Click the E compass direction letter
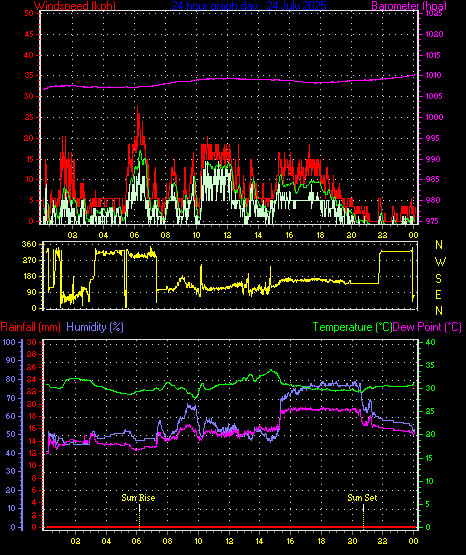The width and height of the screenshot is (466, 555). coord(438,294)
